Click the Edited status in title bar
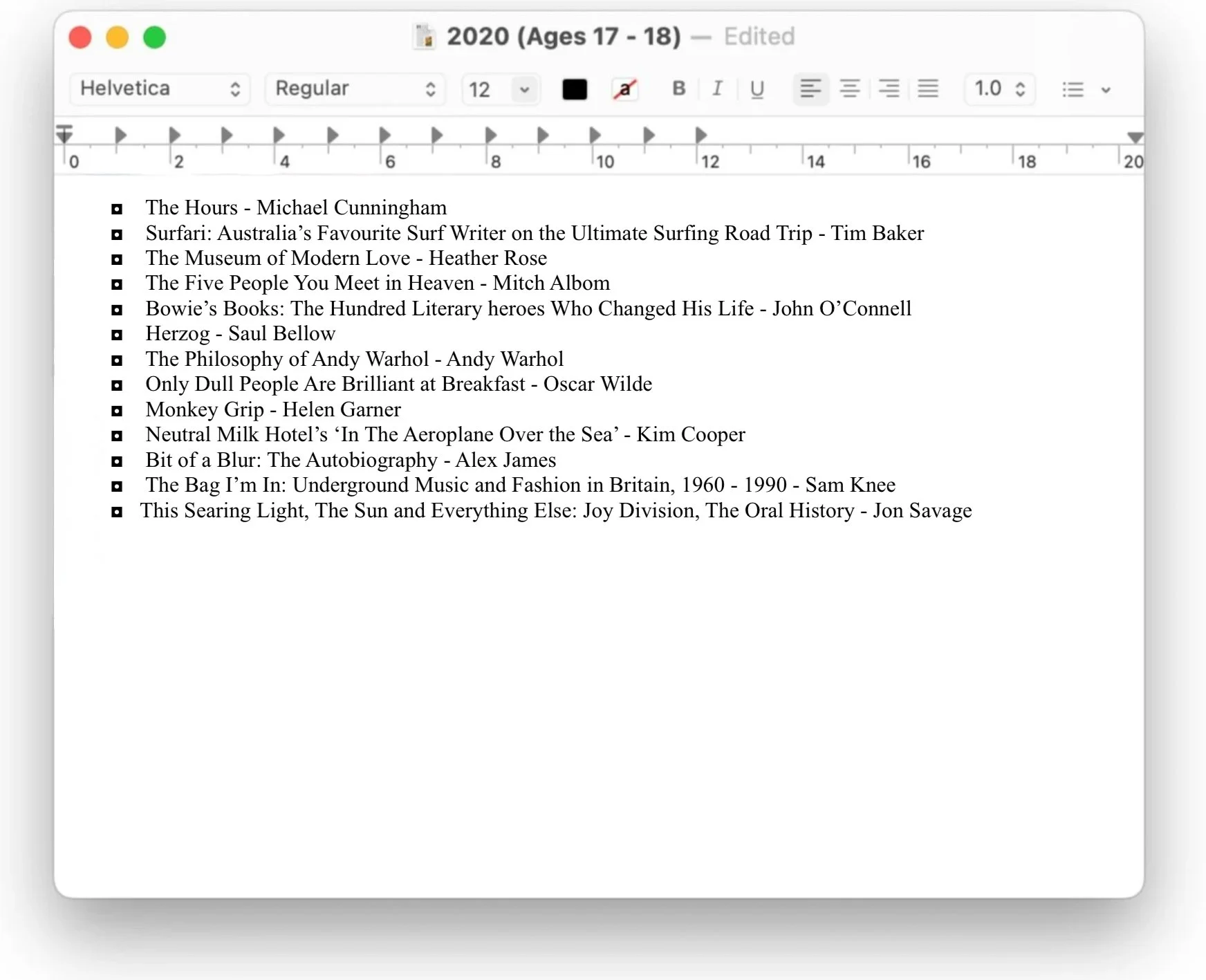 759,36
